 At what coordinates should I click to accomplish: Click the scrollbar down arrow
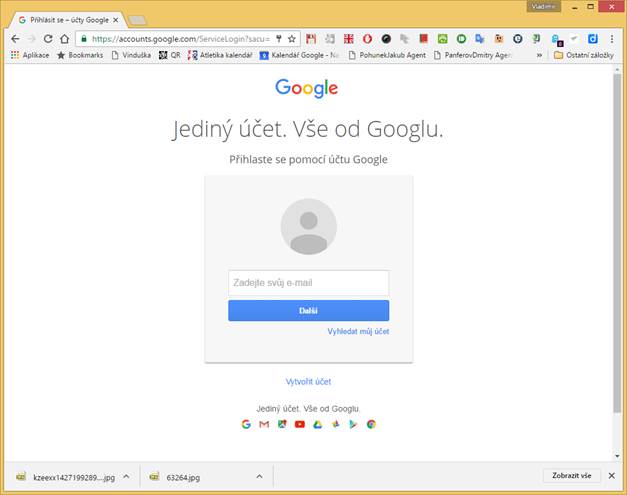pyautogui.click(x=617, y=456)
